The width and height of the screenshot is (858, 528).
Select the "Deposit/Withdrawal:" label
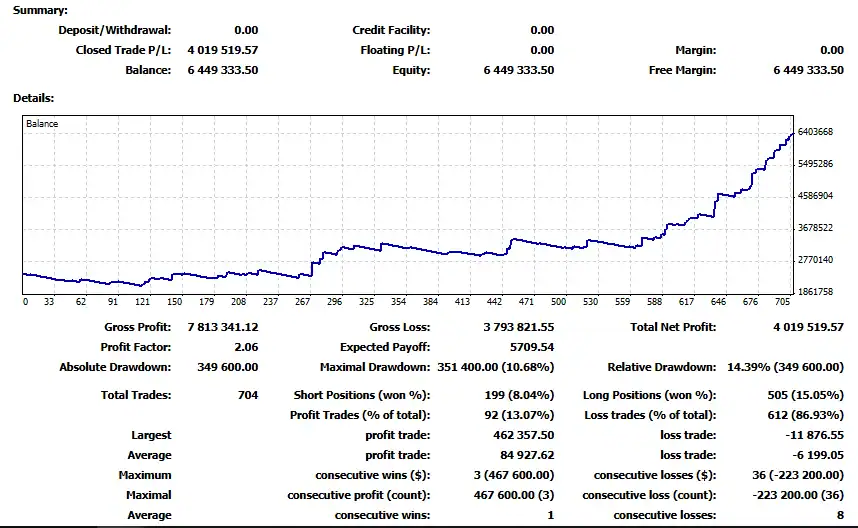(115, 30)
